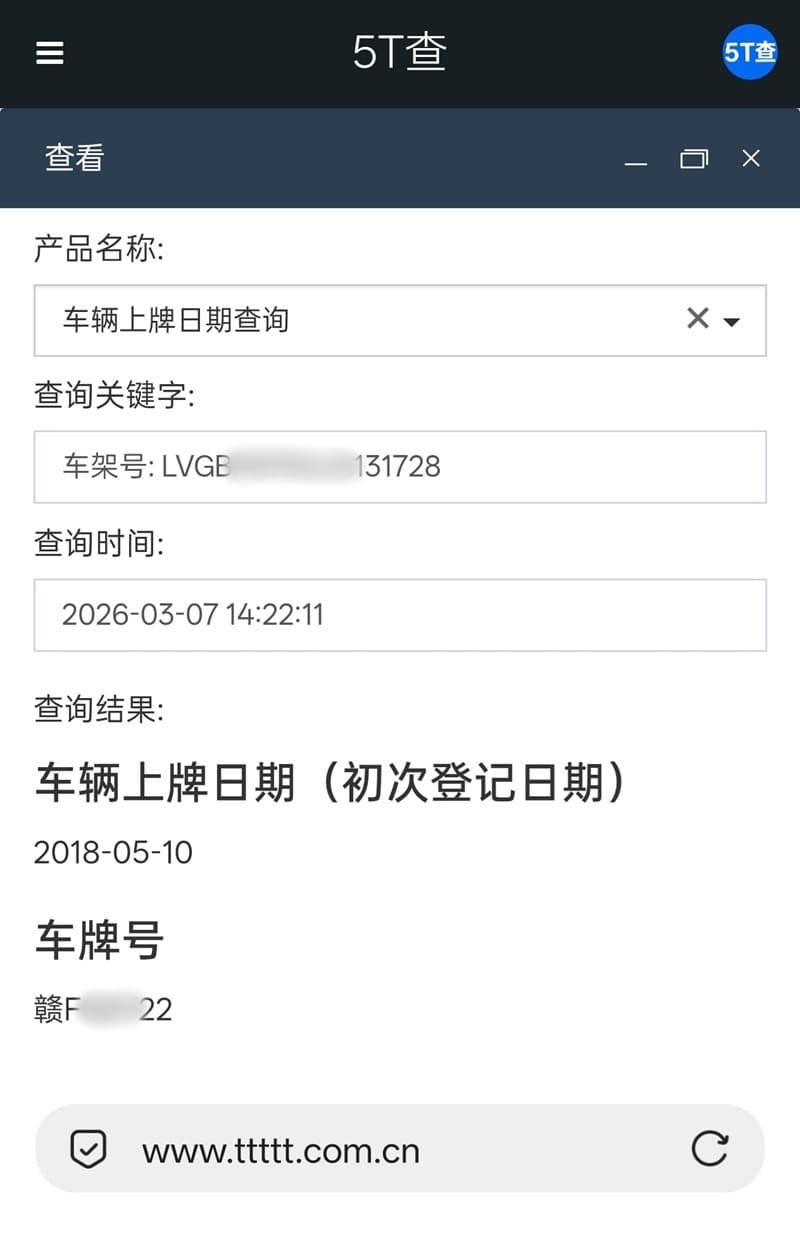Click the license plate number result

point(103,1010)
